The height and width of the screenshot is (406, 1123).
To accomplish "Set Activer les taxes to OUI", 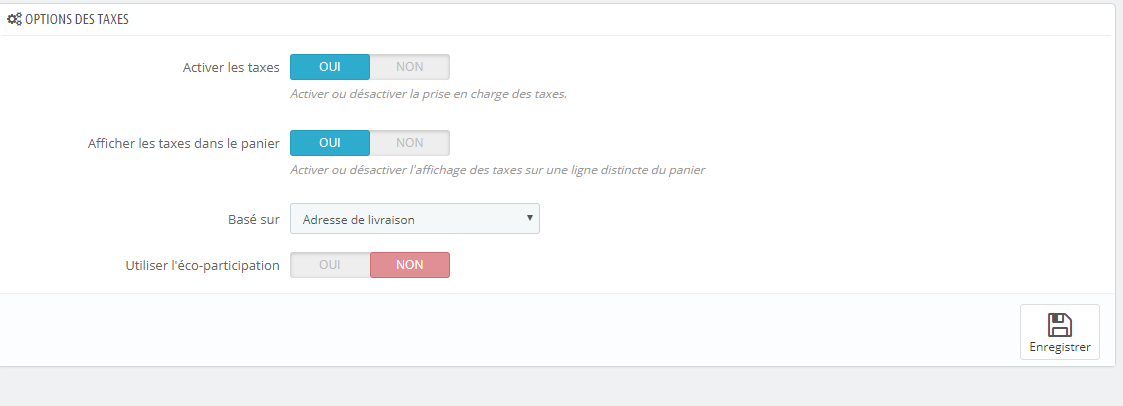I will click(x=329, y=67).
